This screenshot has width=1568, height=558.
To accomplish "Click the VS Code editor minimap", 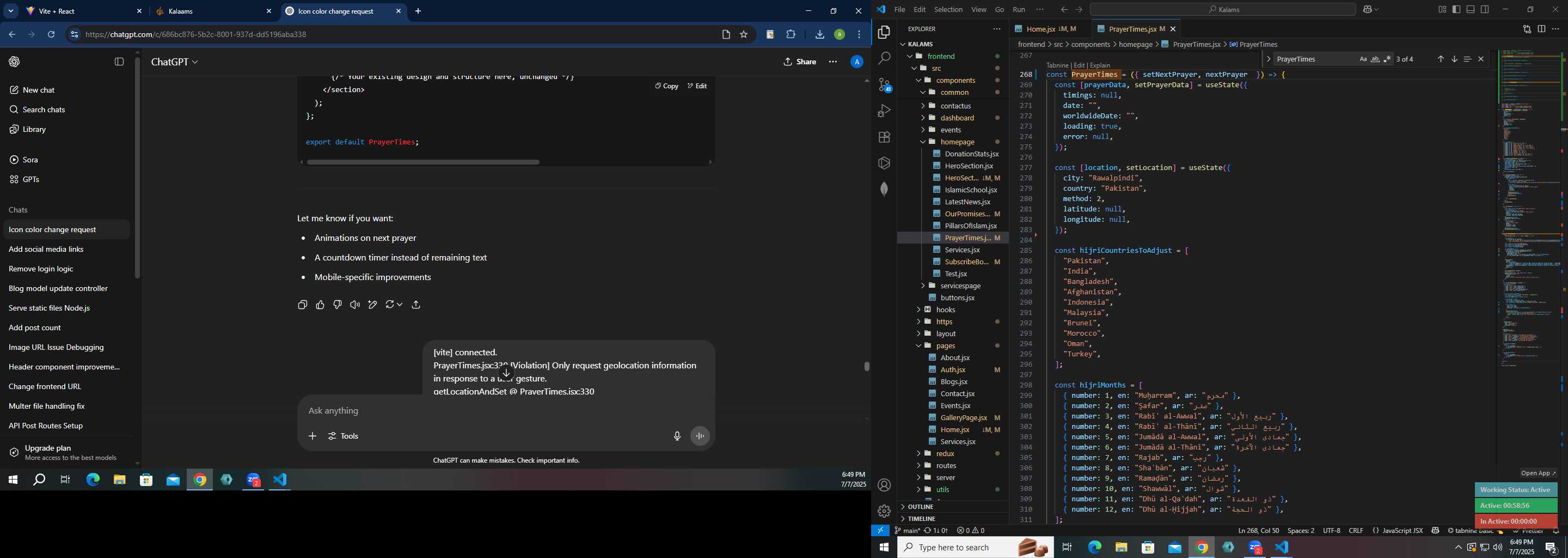I will click(x=1530, y=207).
